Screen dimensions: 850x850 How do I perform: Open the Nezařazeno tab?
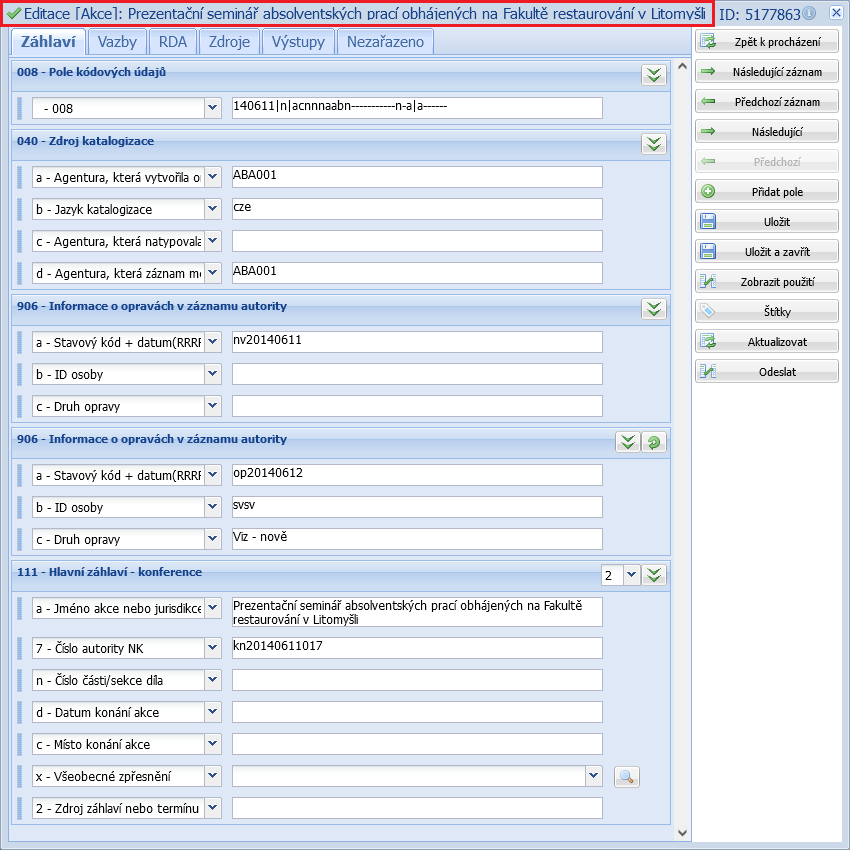point(385,41)
